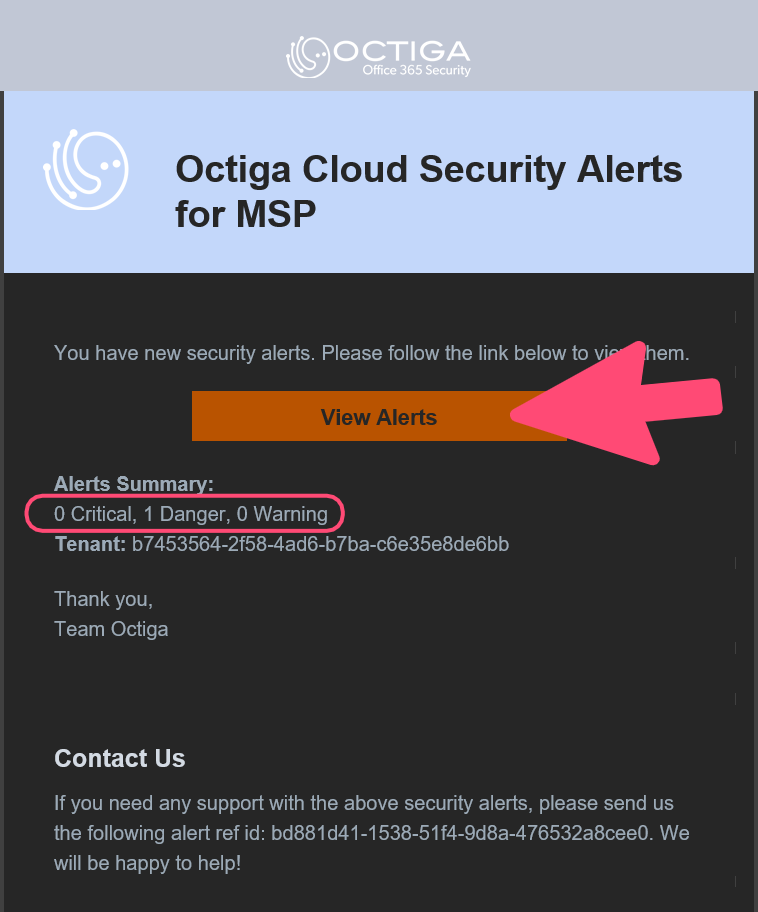Click the 'will be happy to help!' text
The height and width of the screenshot is (912, 758).
[147, 861]
